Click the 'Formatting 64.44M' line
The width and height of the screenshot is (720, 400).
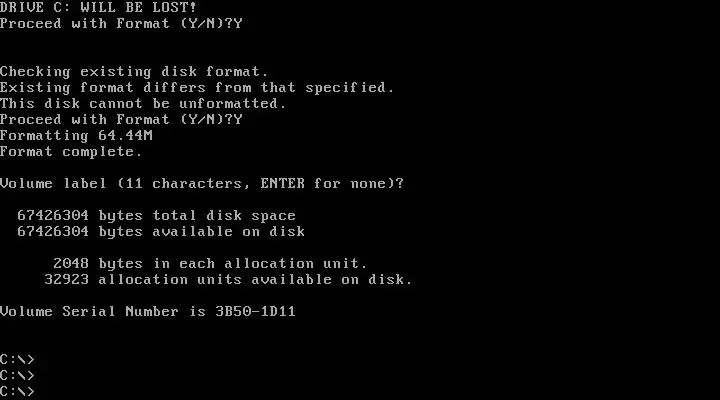pyautogui.click(x=76, y=135)
